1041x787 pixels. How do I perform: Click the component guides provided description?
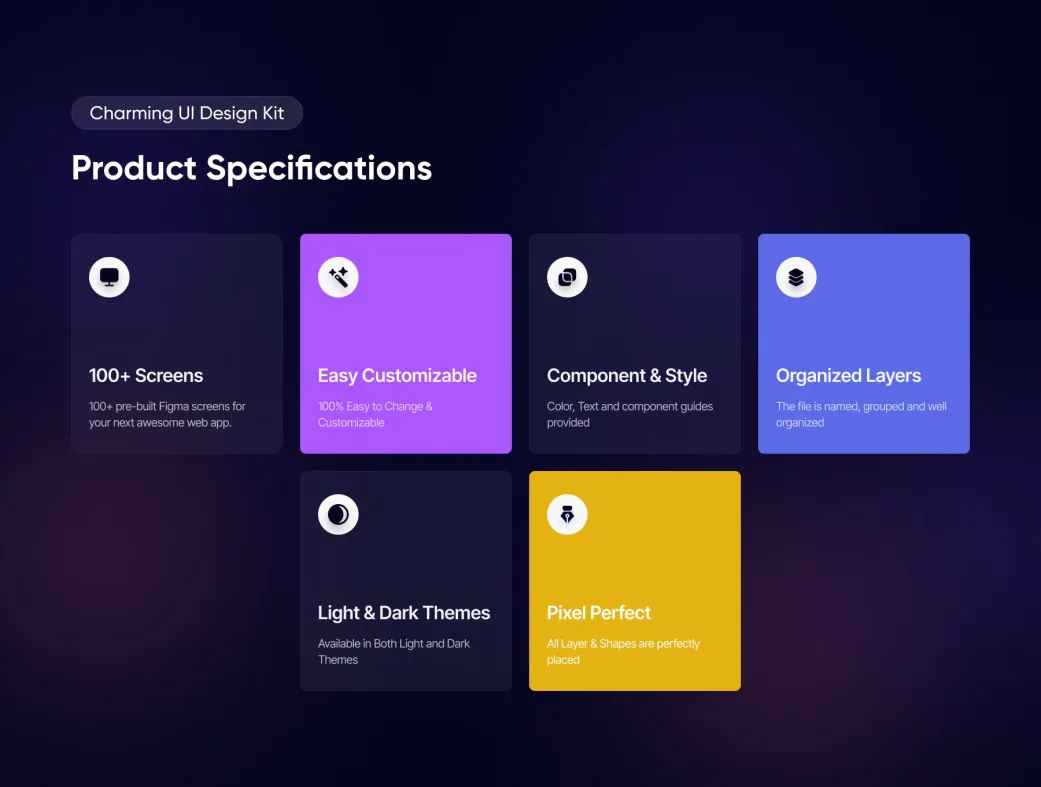630,414
